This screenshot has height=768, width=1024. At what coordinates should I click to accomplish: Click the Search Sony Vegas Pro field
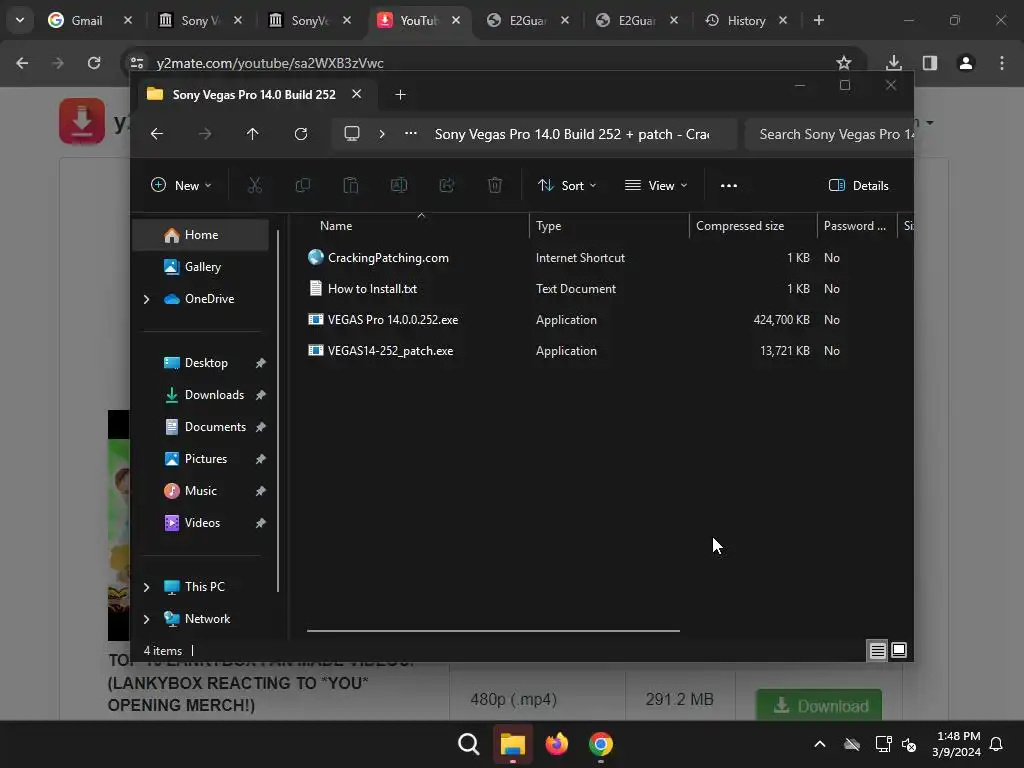829,134
